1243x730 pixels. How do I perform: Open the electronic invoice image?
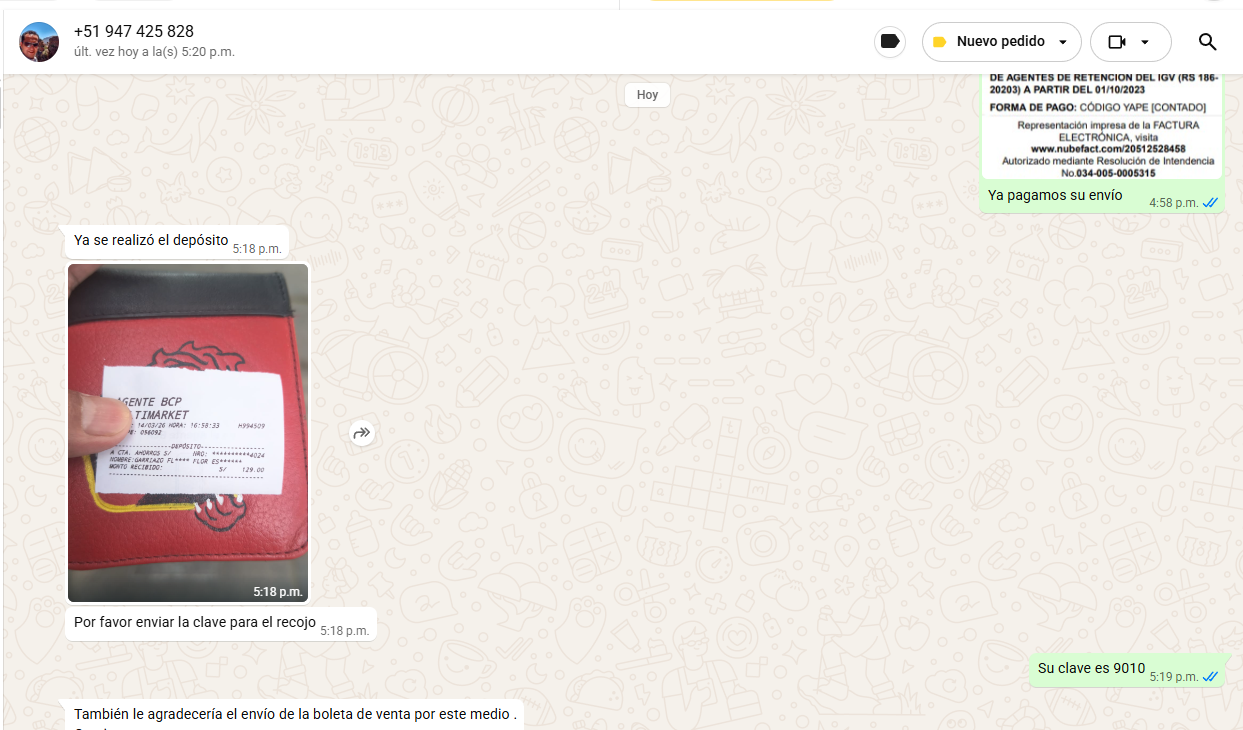(x=1101, y=125)
